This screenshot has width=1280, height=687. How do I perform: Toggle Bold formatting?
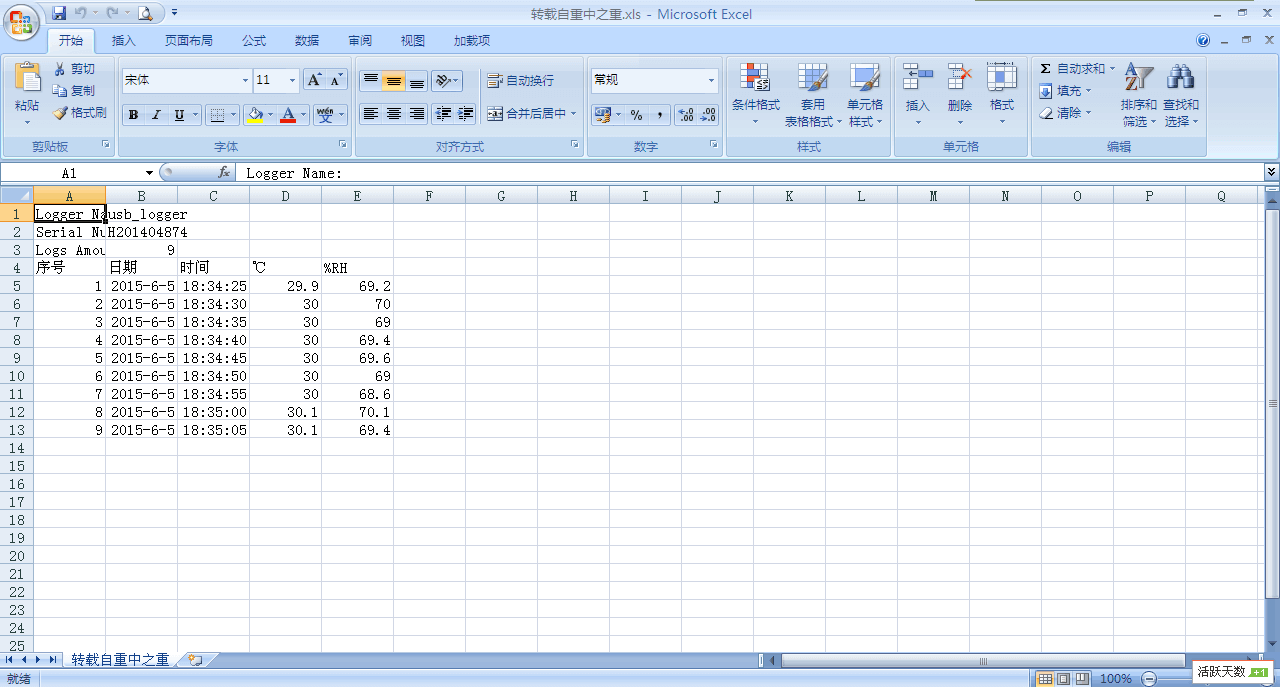coord(133,115)
